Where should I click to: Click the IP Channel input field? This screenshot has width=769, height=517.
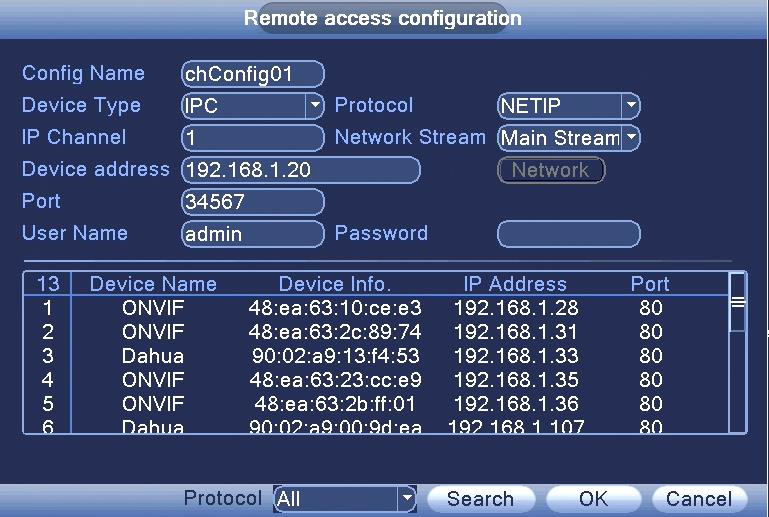click(253, 138)
